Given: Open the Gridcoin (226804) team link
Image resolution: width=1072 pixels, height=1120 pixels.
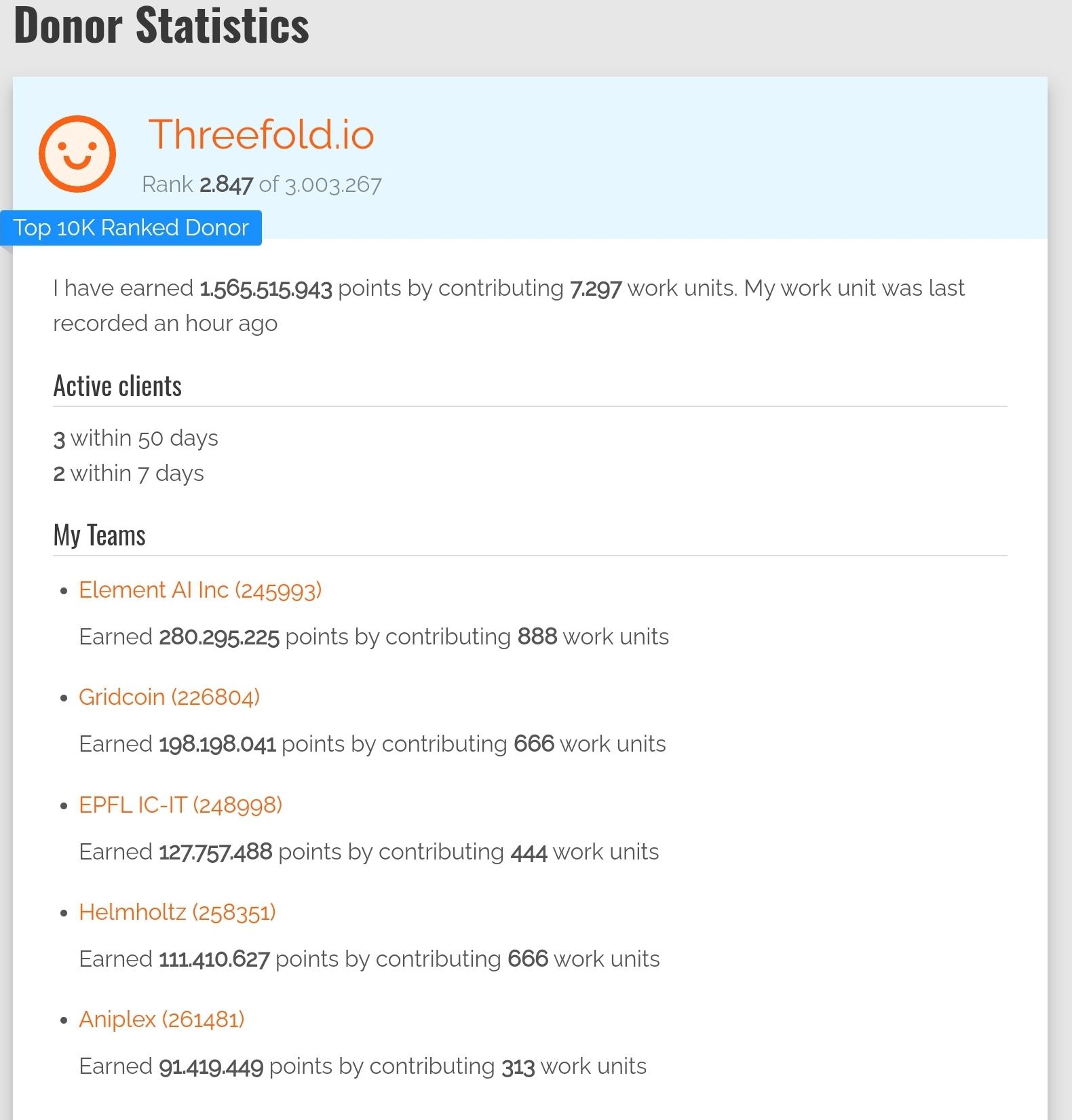Looking at the screenshot, I should [169, 697].
